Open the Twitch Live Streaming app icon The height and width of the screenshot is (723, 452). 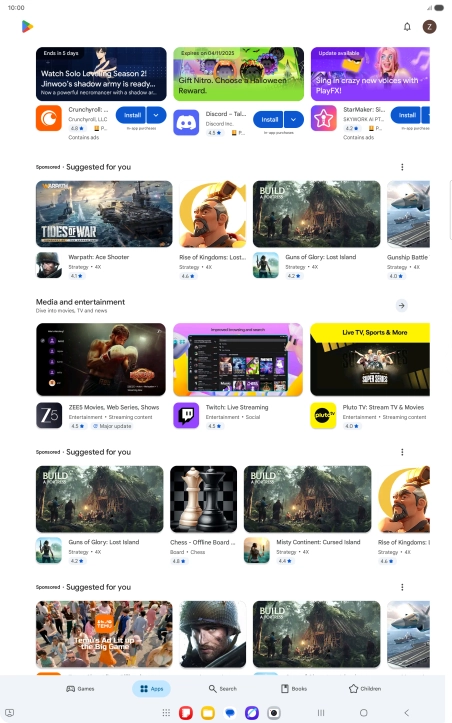(186, 415)
